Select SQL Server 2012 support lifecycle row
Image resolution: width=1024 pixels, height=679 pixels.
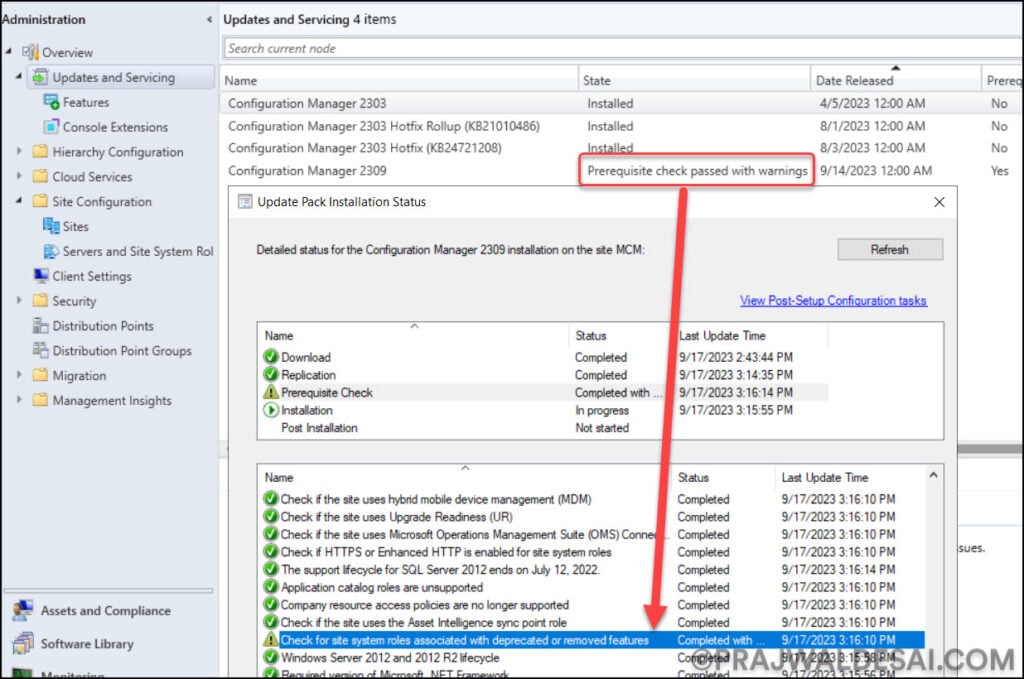pos(592,569)
